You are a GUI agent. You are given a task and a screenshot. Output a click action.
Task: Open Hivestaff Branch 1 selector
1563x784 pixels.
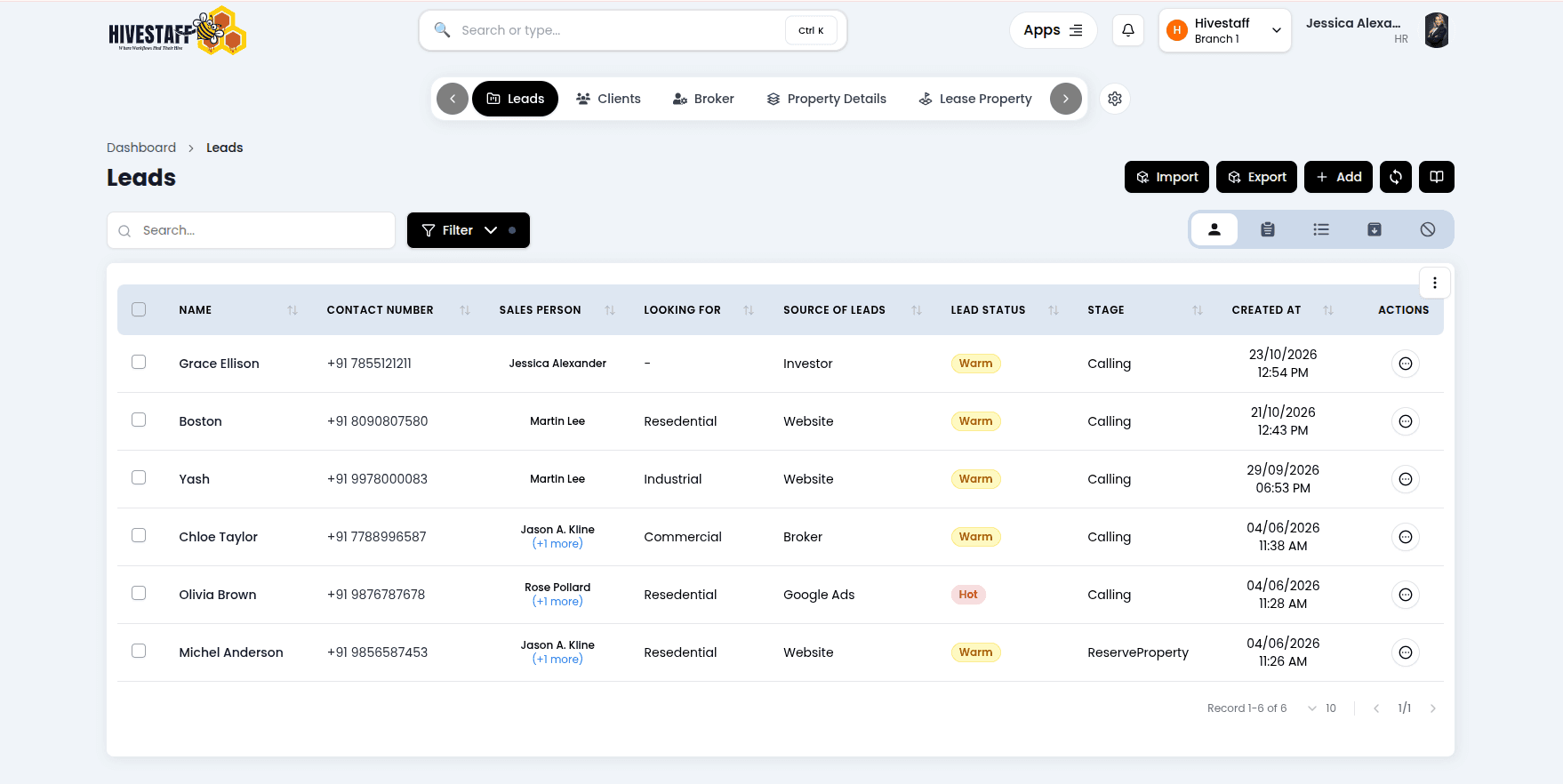coord(1225,30)
